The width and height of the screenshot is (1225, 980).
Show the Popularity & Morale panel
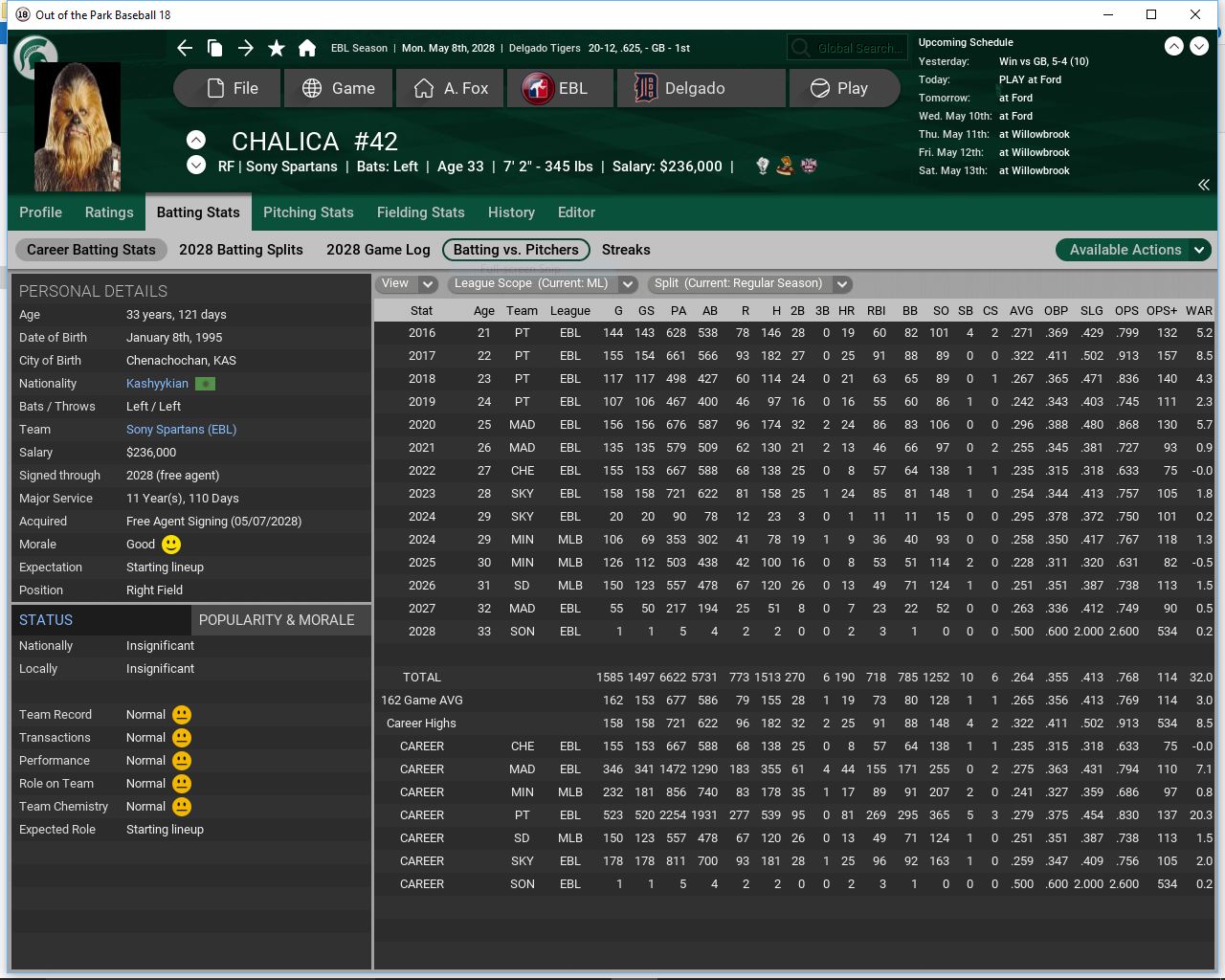coord(277,620)
